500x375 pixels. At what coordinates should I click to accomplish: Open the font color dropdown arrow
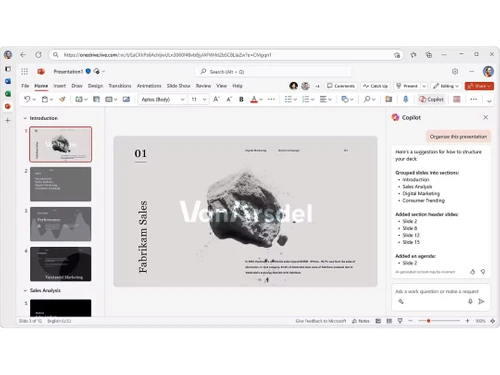click(x=261, y=99)
